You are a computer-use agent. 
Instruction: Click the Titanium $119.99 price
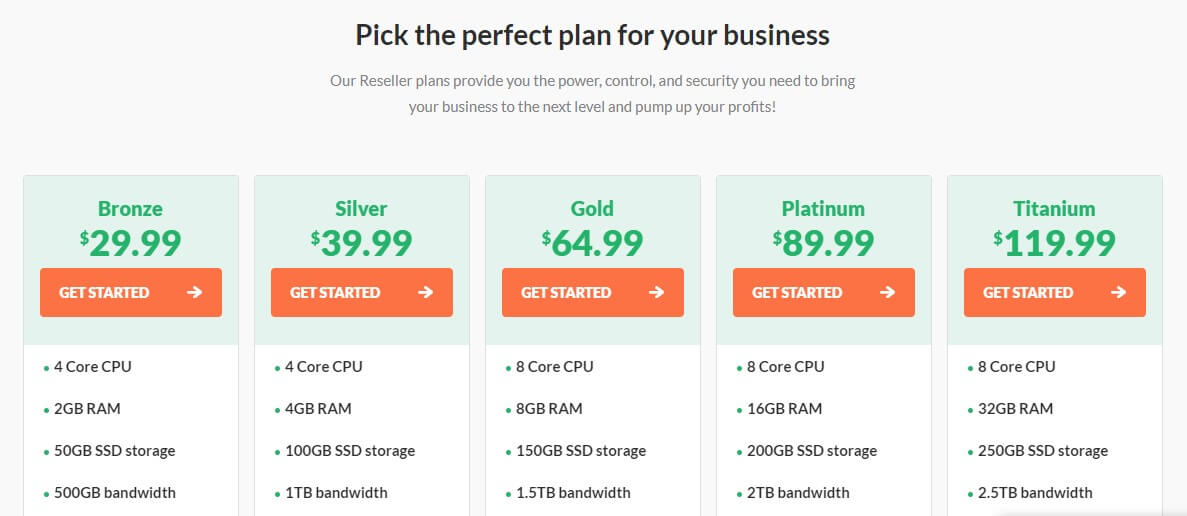1055,243
